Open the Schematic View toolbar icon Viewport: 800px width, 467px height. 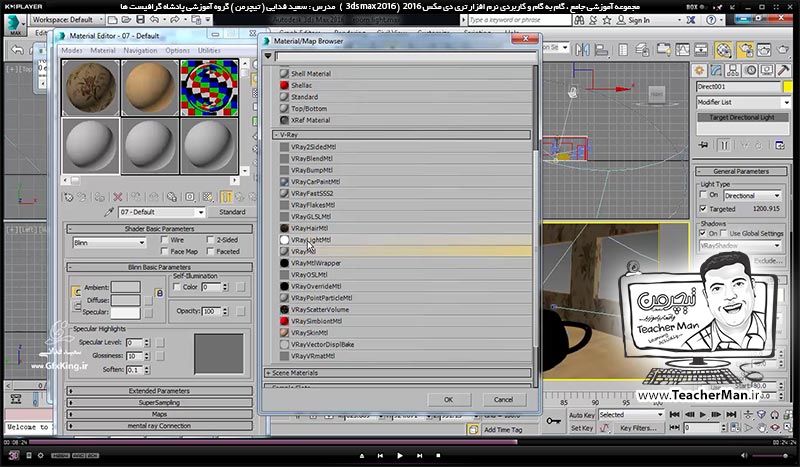pyautogui.click(x=701, y=50)
